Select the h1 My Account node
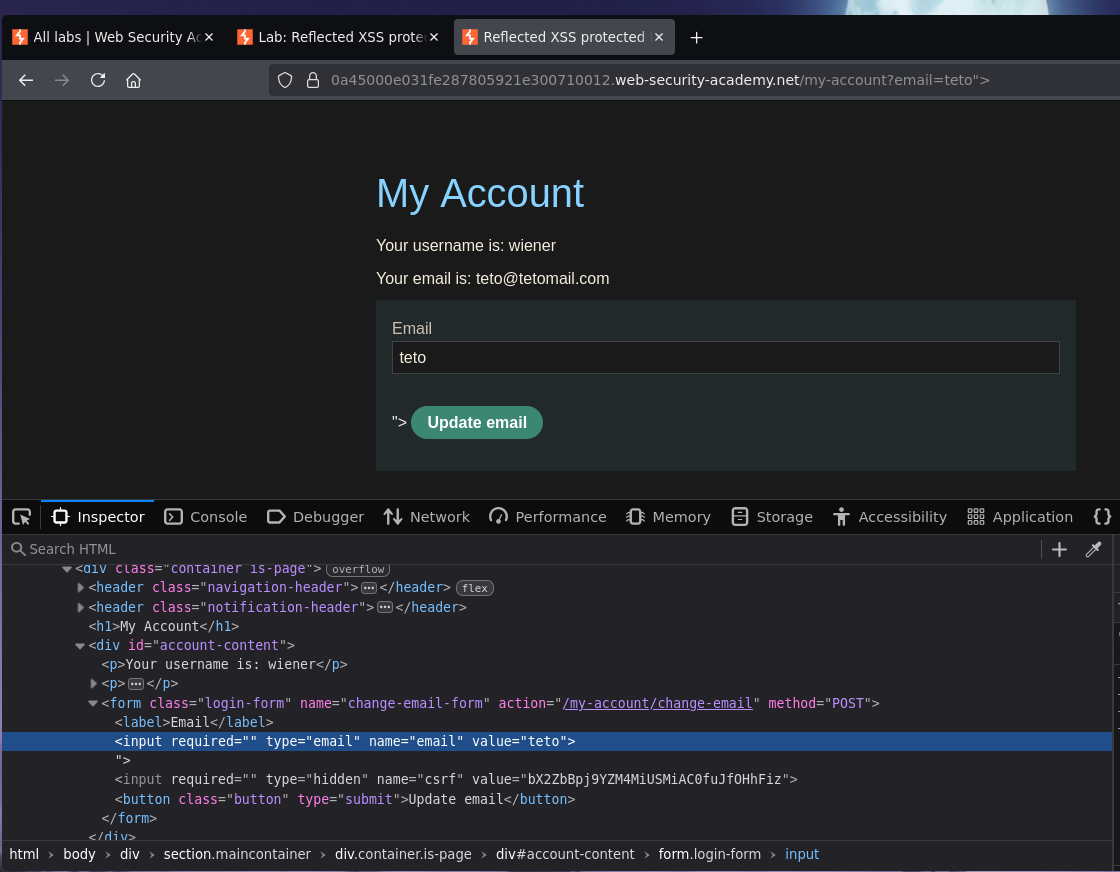This screenshot has height=872, width=1120. pyautogui.click(x=164, y=626)
